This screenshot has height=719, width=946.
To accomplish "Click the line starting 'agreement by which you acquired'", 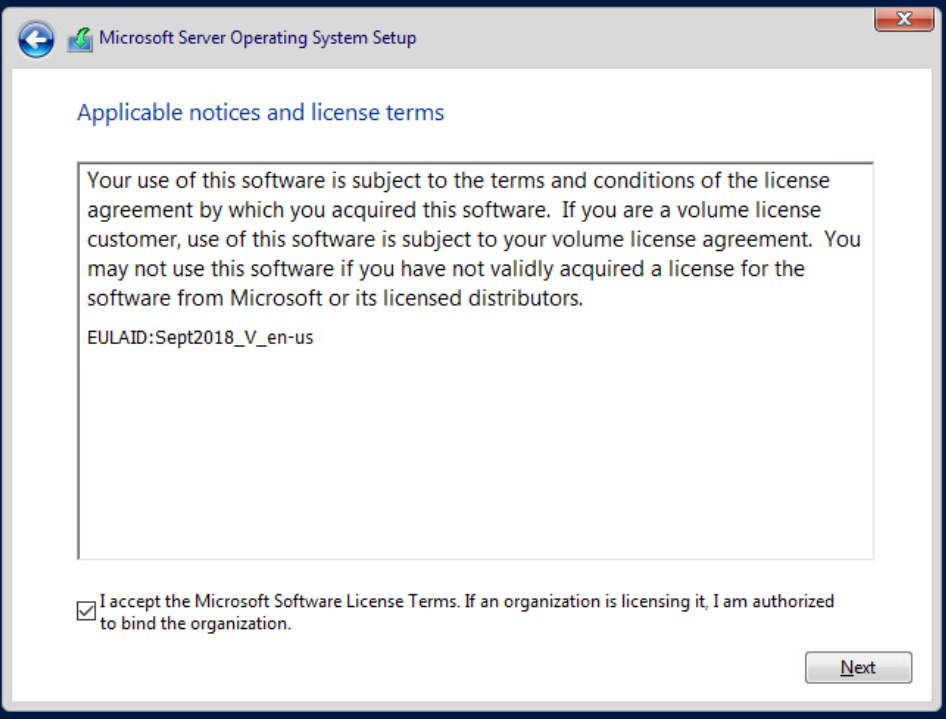I will point(454,211).
